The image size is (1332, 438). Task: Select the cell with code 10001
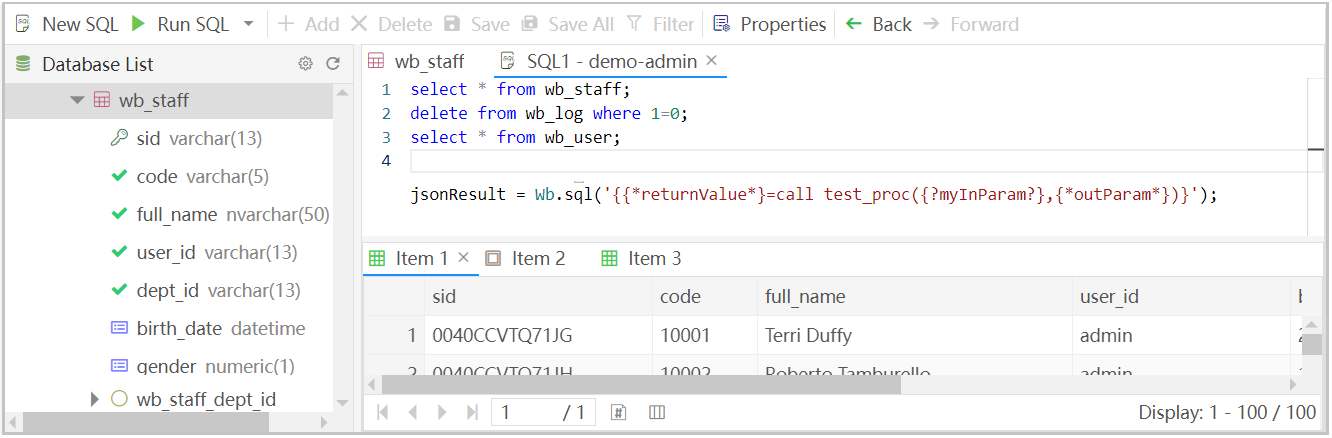(704, 335)
